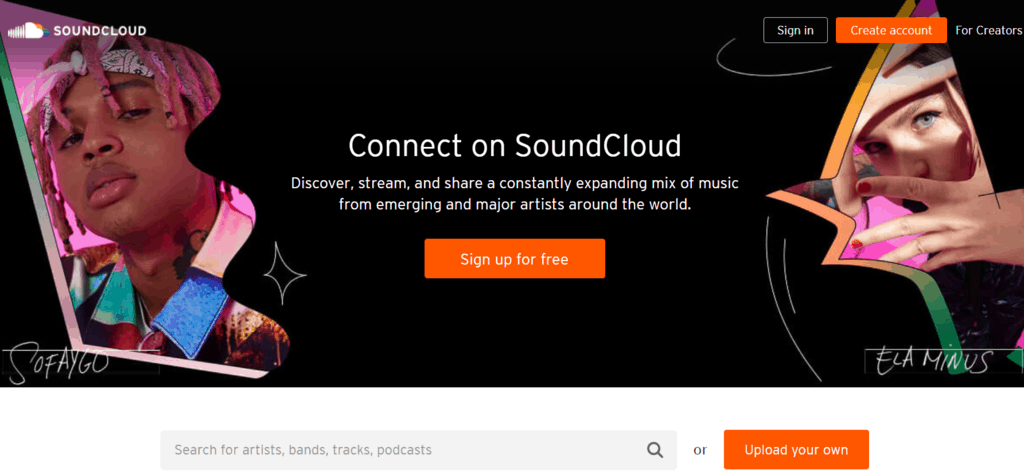The width and height of the screenshot is (1024, 474).
Task: Open the For Creators page
Action: tap(989, 30)
